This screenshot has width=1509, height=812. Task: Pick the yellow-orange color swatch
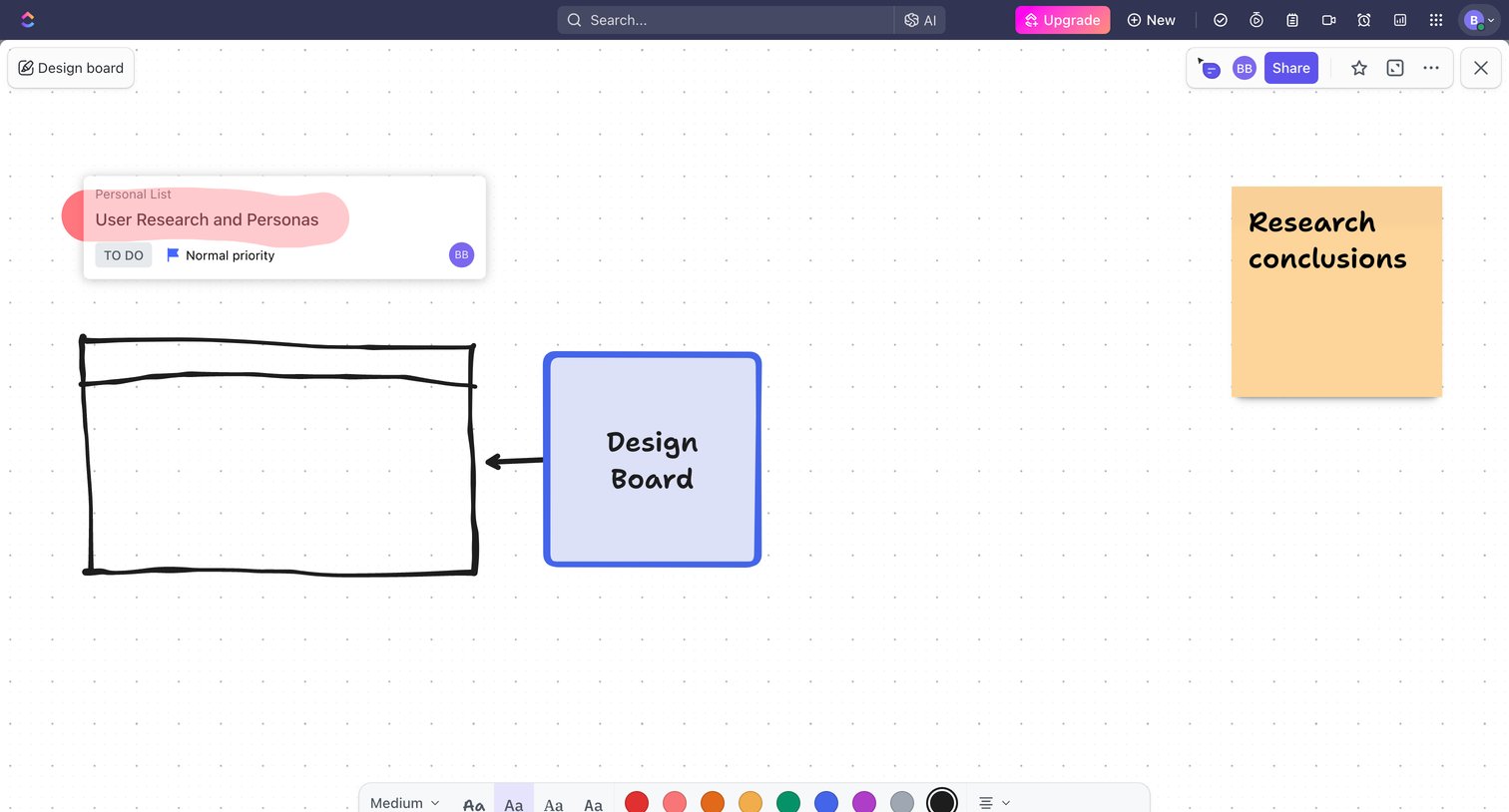(751, 802)
